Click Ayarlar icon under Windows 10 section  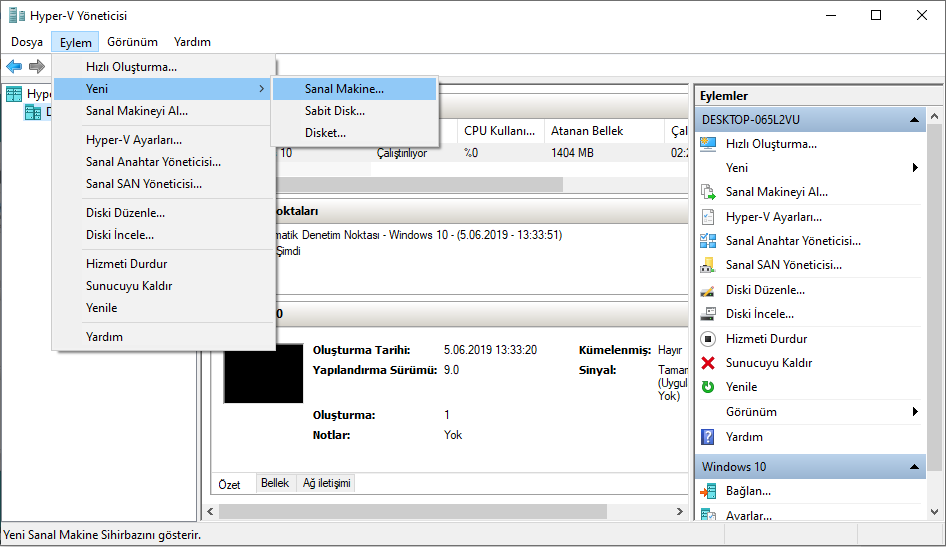708,516
